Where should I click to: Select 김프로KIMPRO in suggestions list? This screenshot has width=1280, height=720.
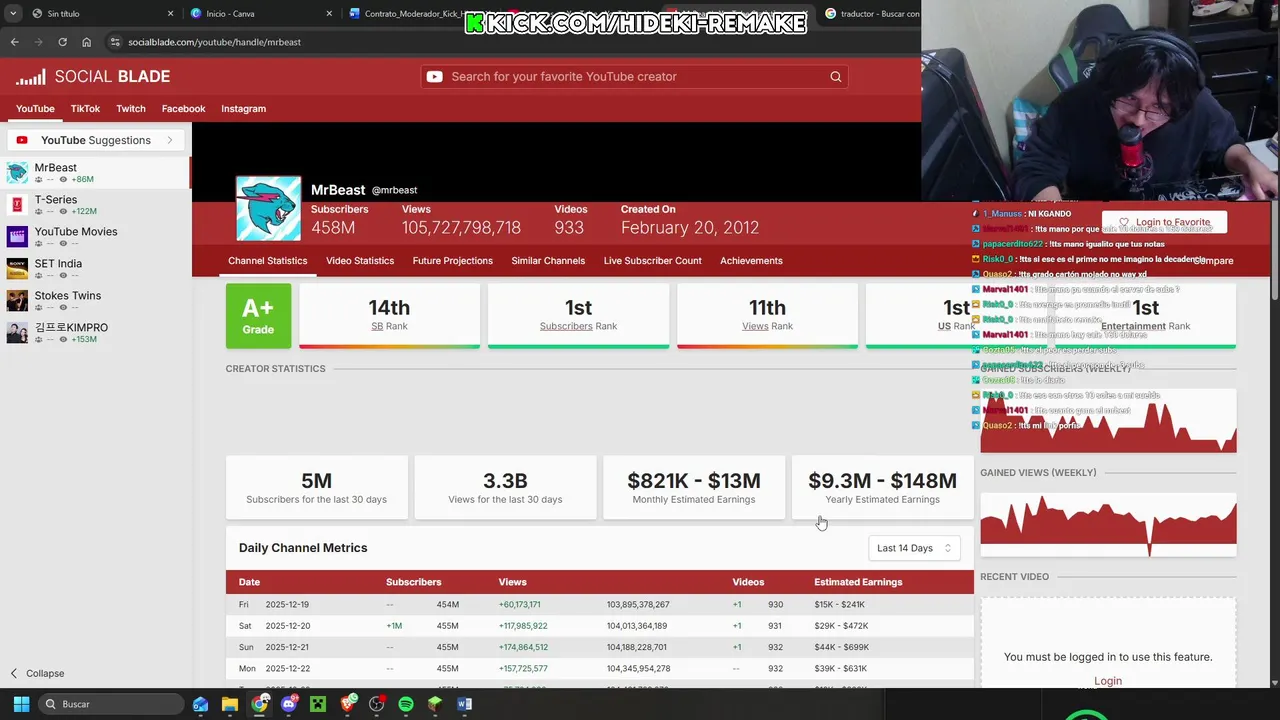click(96, 333)
